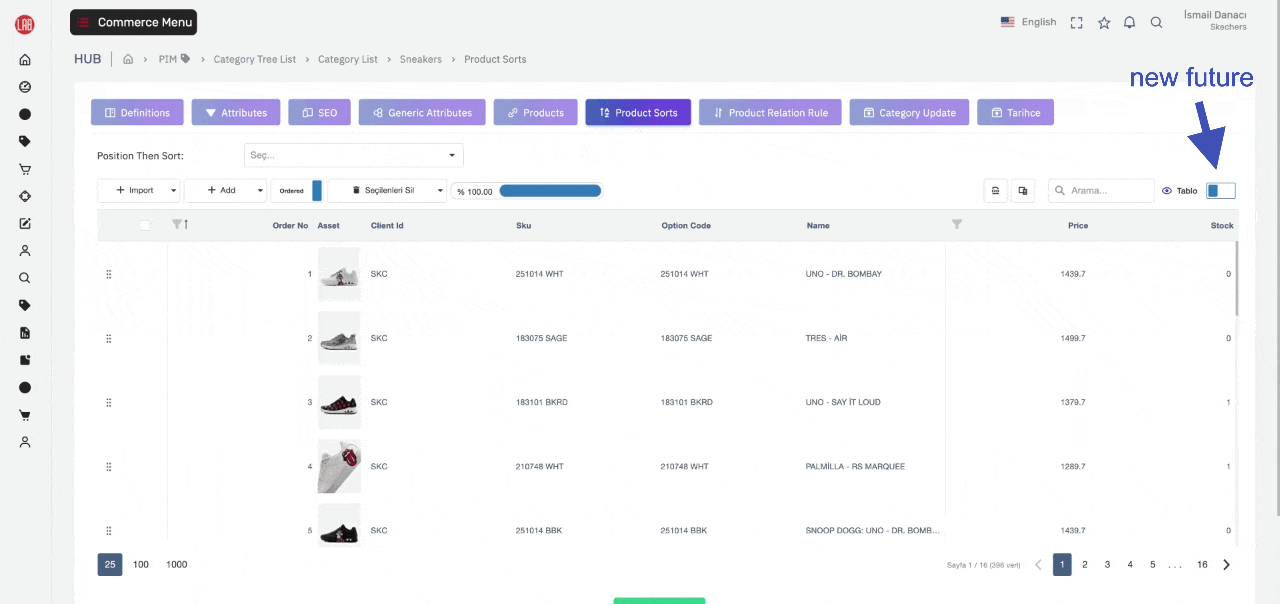Screen dimensions: 1280x604
Task: Click the pencil edit icon in sidebar
Action: click(x=25, y=224)
